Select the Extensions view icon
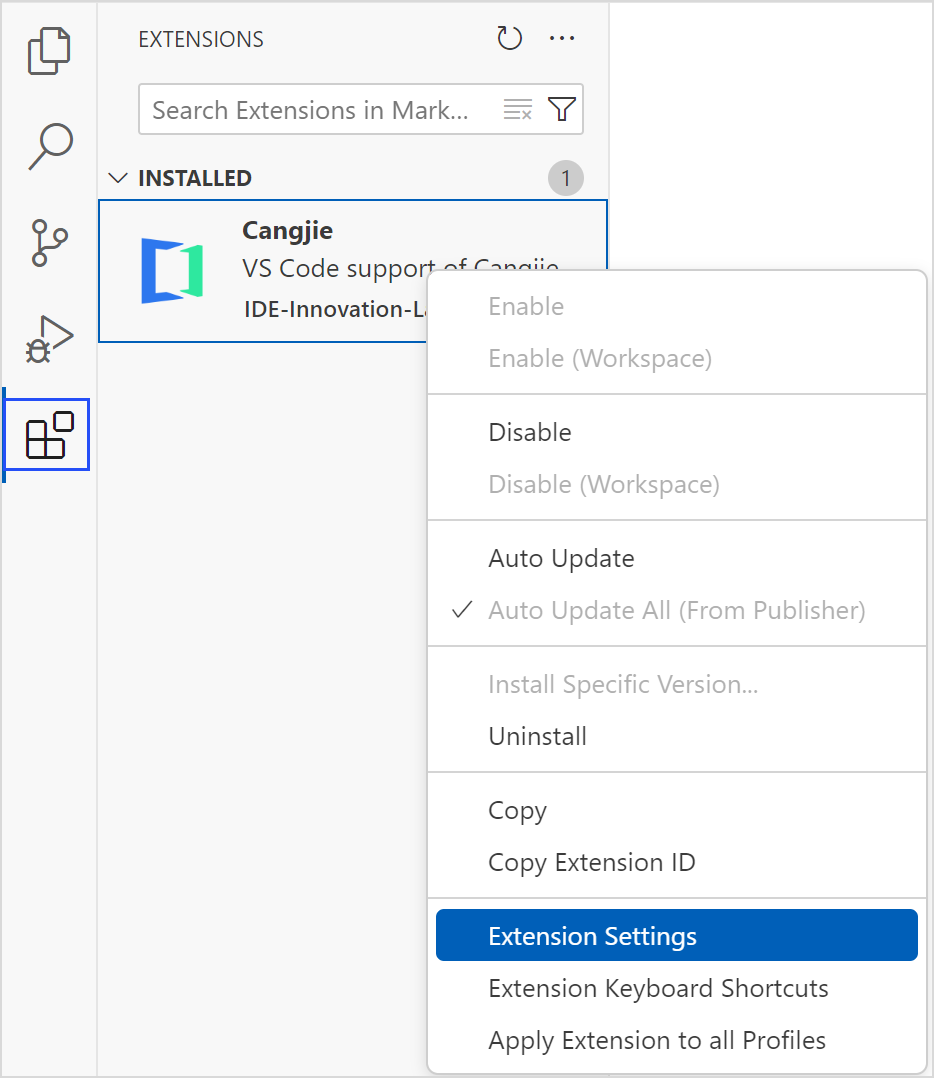This screenshot has width=934, height=1078. pyautogui.click(x=48, y=435)
